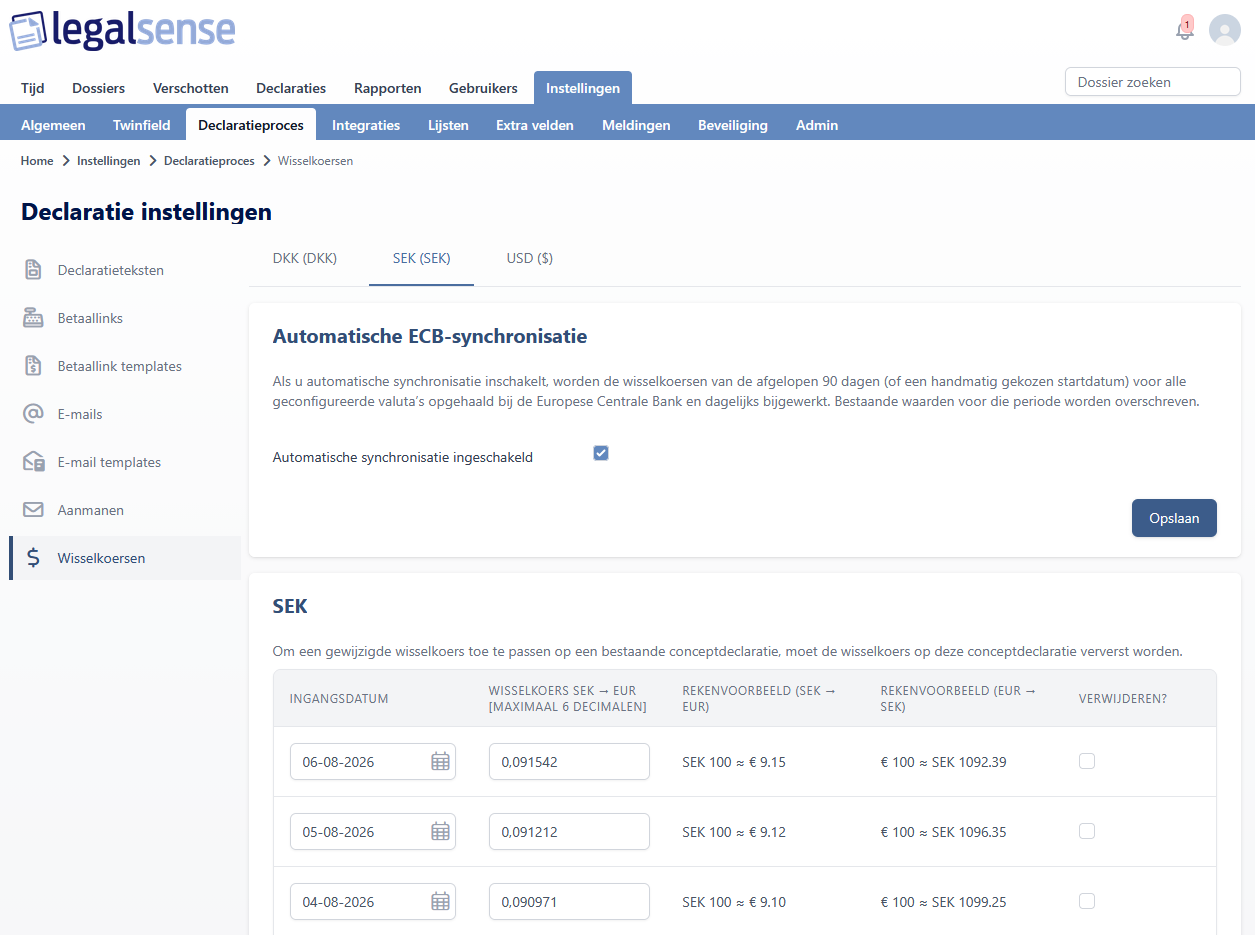Tick Verwijderen checkbox for 04-08-2026 row
The height and width of the screenshot is (935, 1255).
tap(1087, 901)
